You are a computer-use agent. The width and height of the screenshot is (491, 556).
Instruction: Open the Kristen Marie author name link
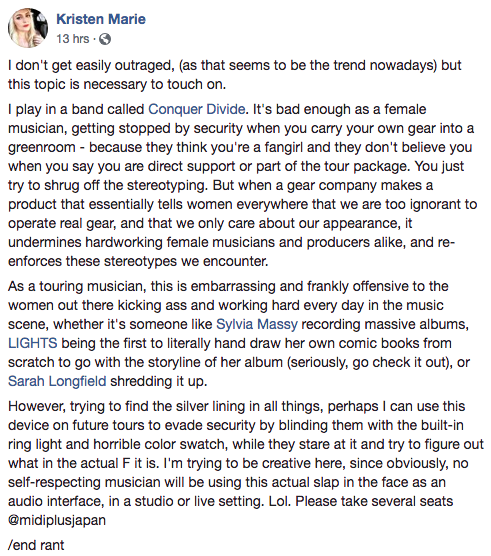tap(101, 19)
